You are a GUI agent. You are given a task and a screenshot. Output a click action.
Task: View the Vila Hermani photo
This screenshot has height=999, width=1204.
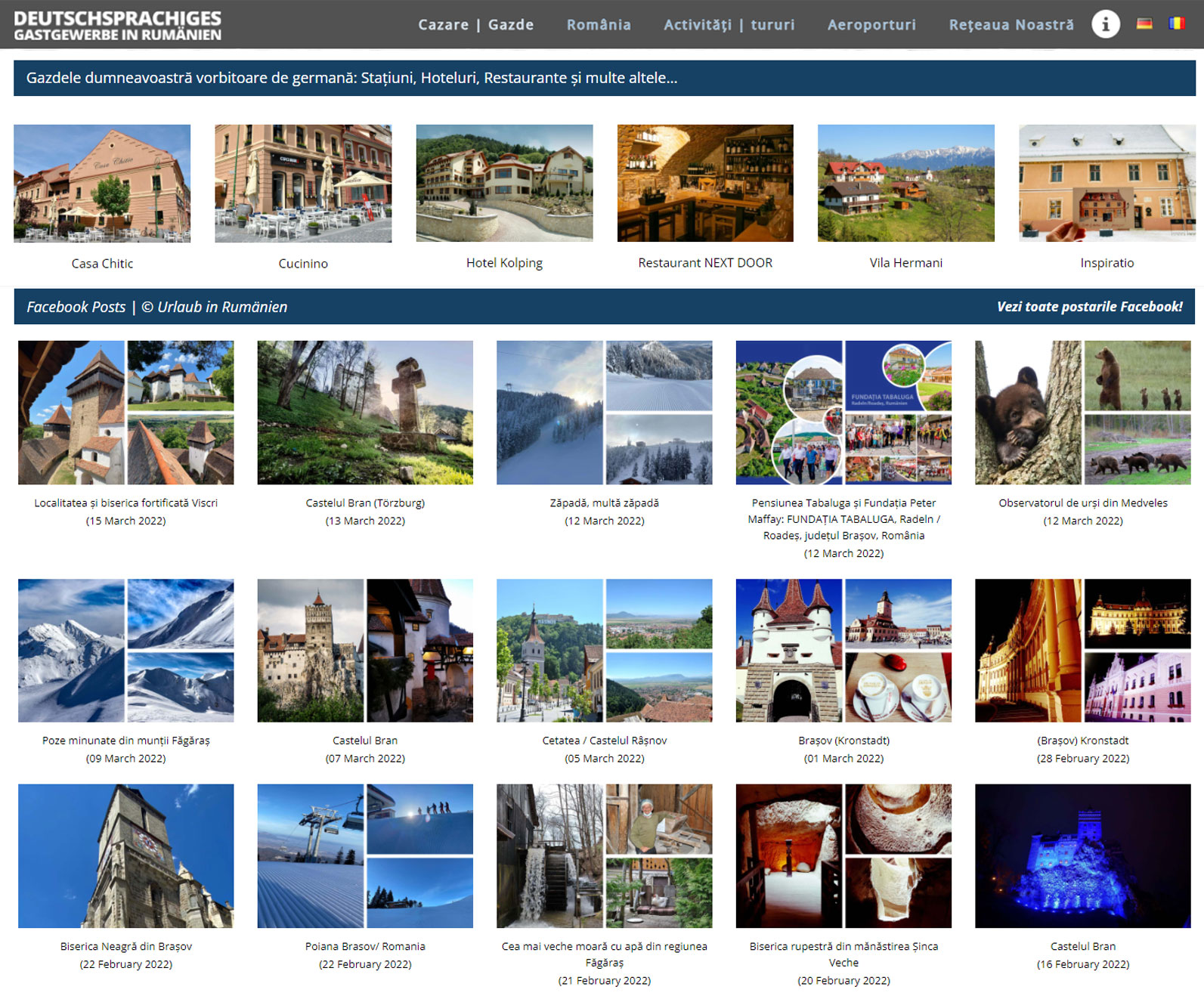coord(905,184)
